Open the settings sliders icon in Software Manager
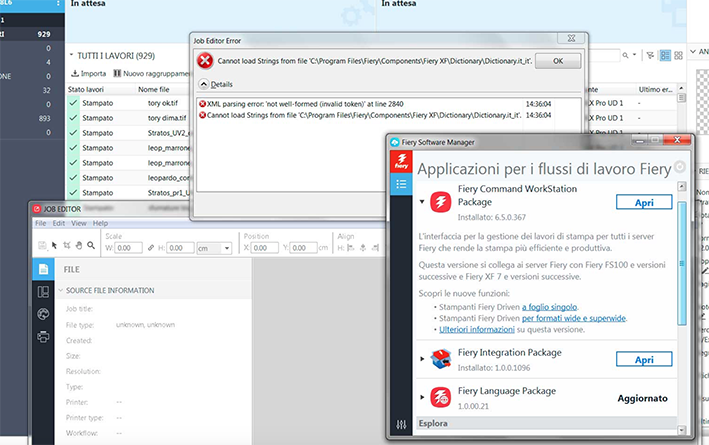The width and height of the screenshot is (709, 445). point(401,424)
